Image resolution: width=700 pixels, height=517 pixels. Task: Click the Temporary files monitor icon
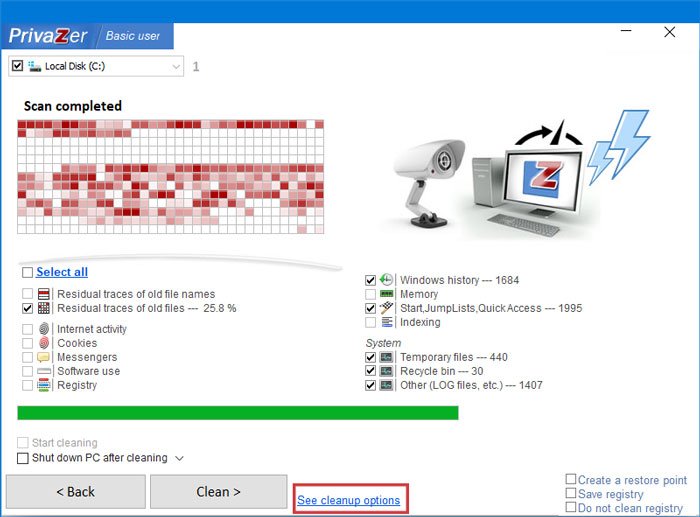[387, 357]
